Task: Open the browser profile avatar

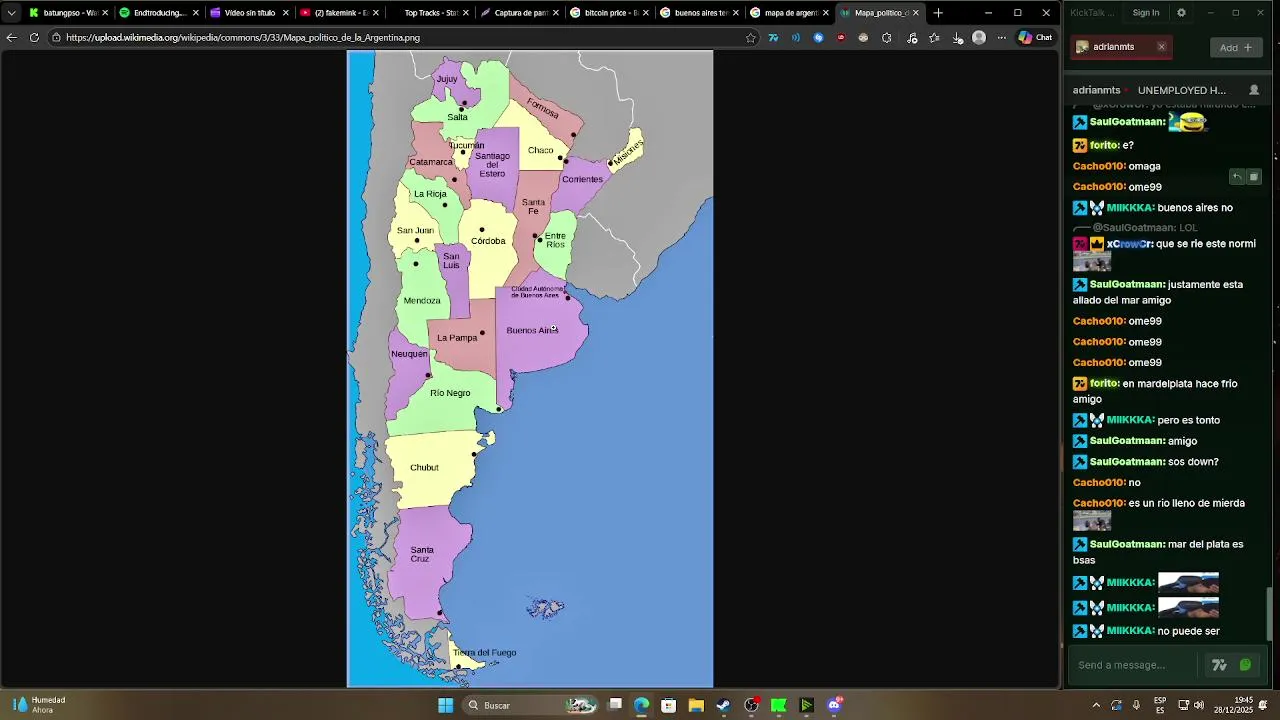Action: (979, 38)
